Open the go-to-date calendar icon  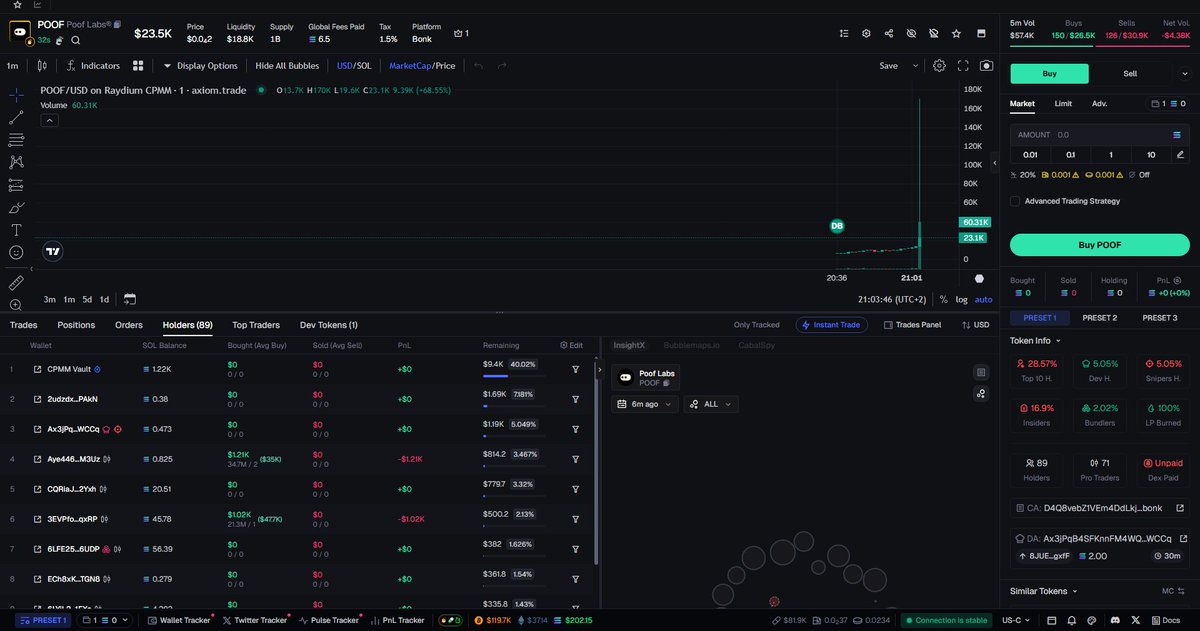(x=130, y=299)
